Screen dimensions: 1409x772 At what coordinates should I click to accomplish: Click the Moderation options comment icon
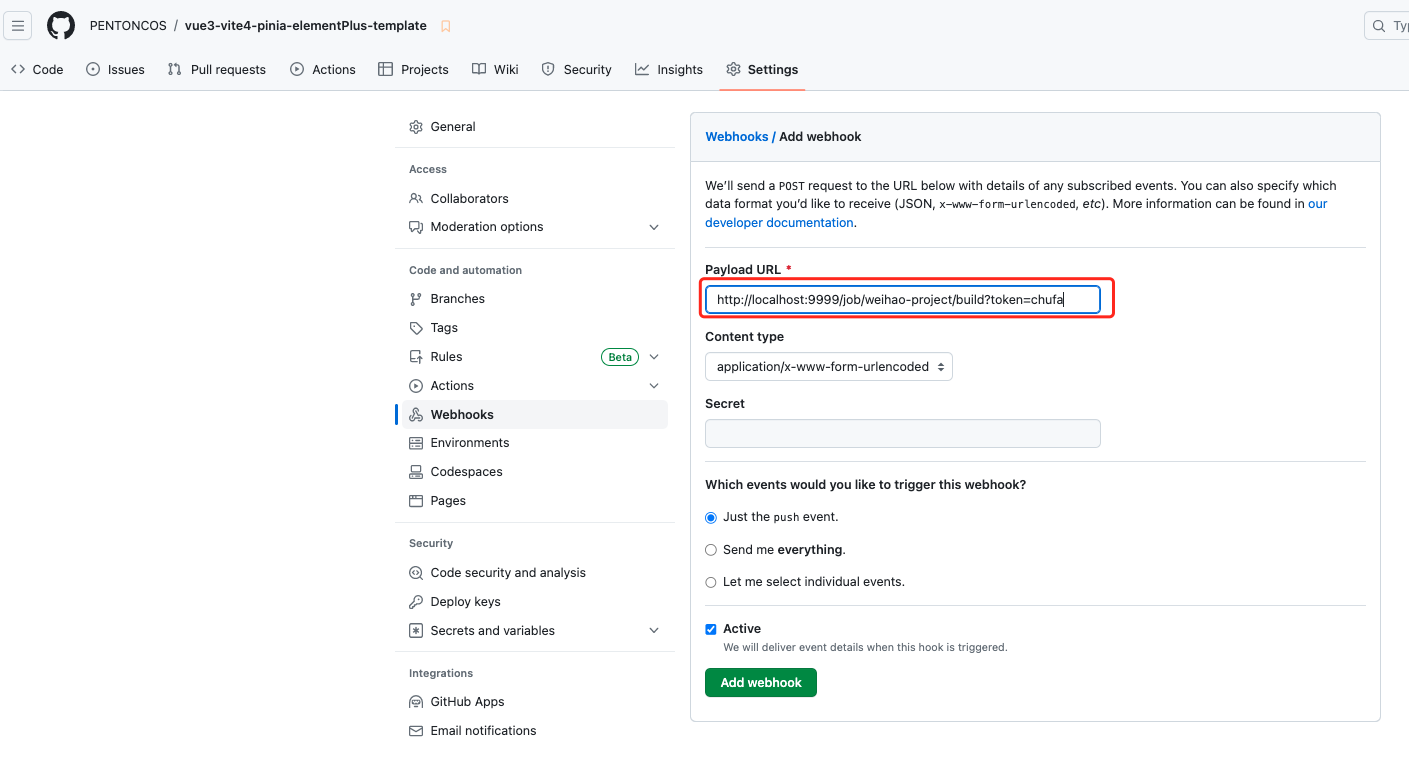click(x=416, y=227)
